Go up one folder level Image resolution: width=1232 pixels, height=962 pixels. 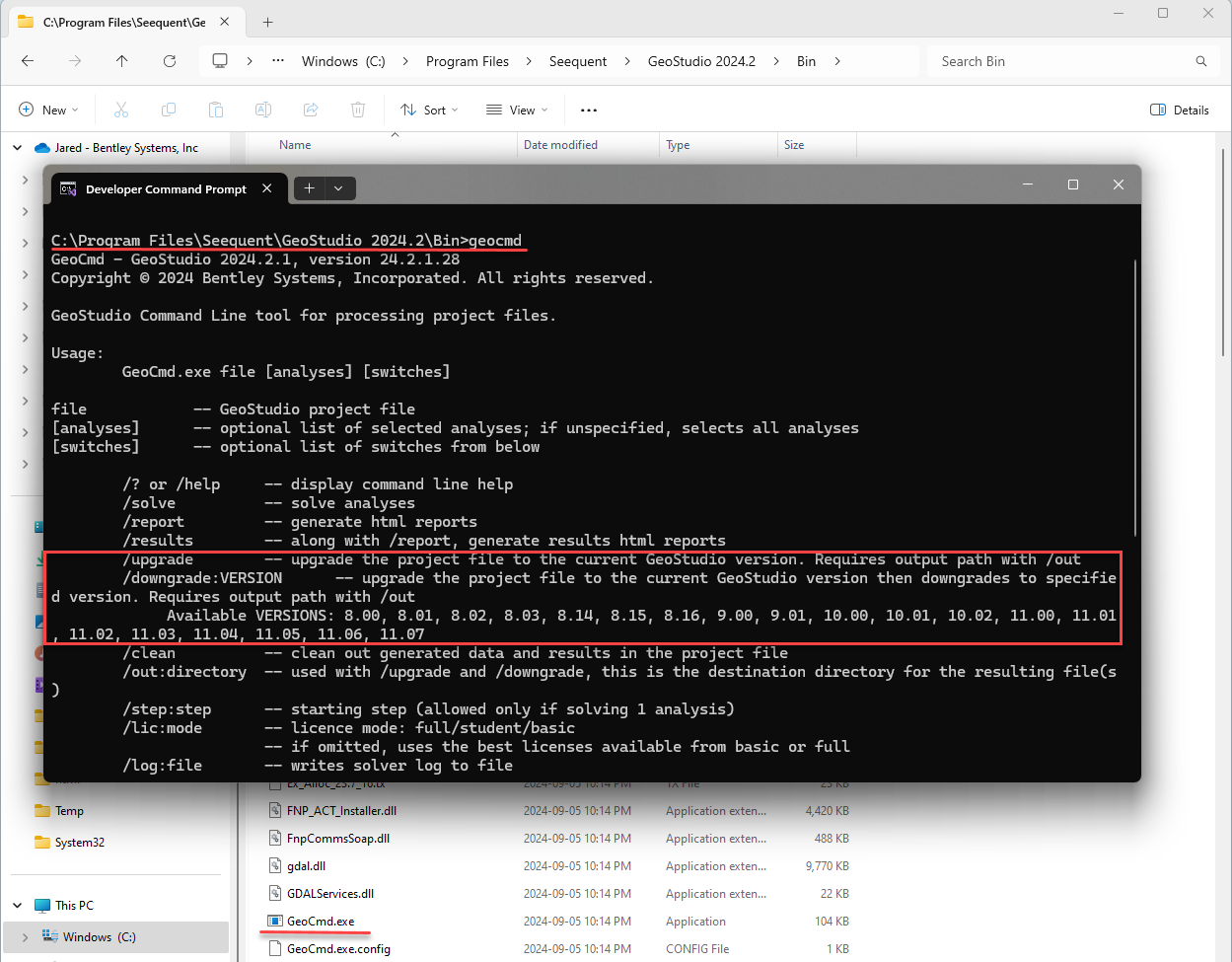[x=122, y=61]
